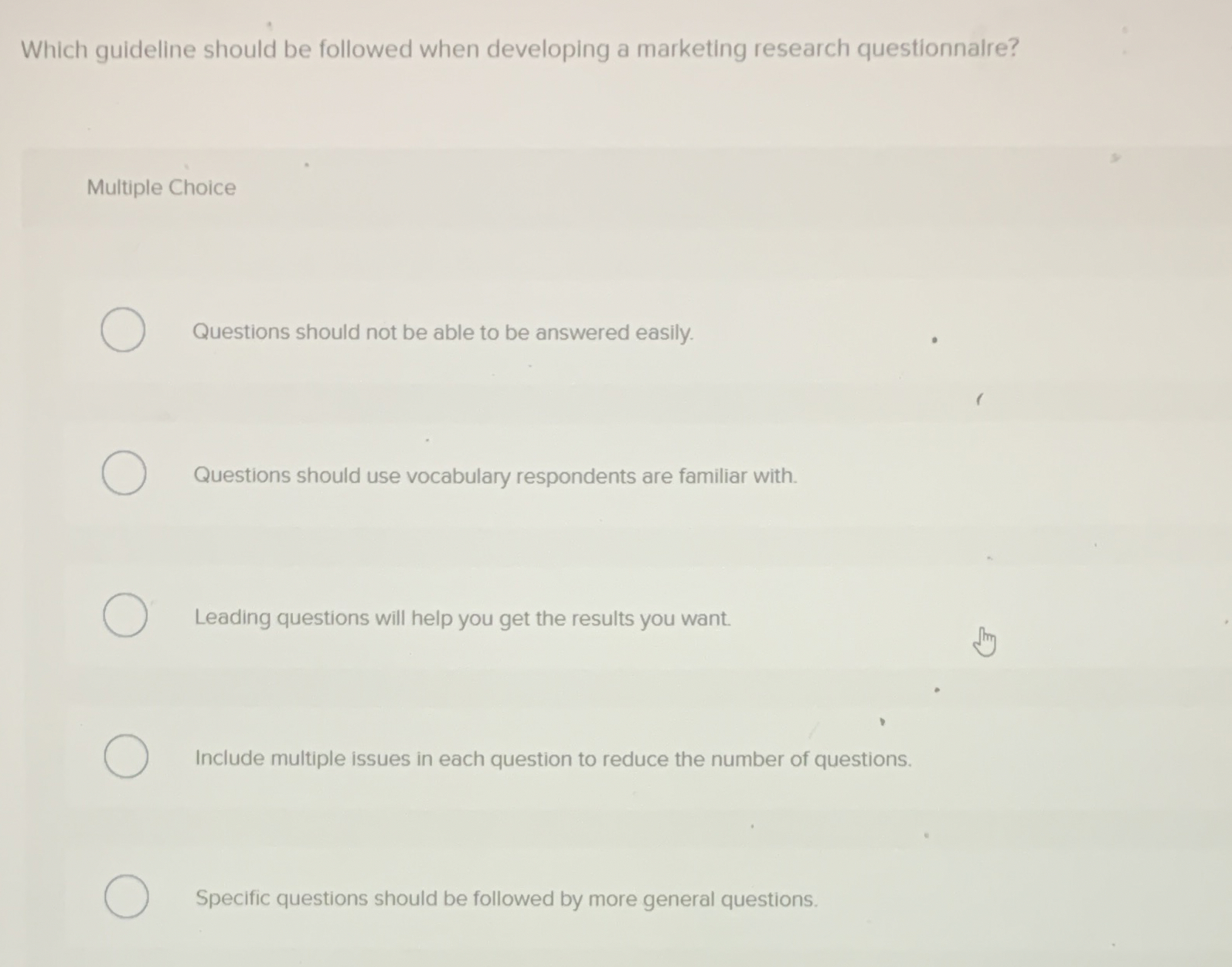
Task: Click the word 'guideline' in the question
Action: tap(145, 50)
